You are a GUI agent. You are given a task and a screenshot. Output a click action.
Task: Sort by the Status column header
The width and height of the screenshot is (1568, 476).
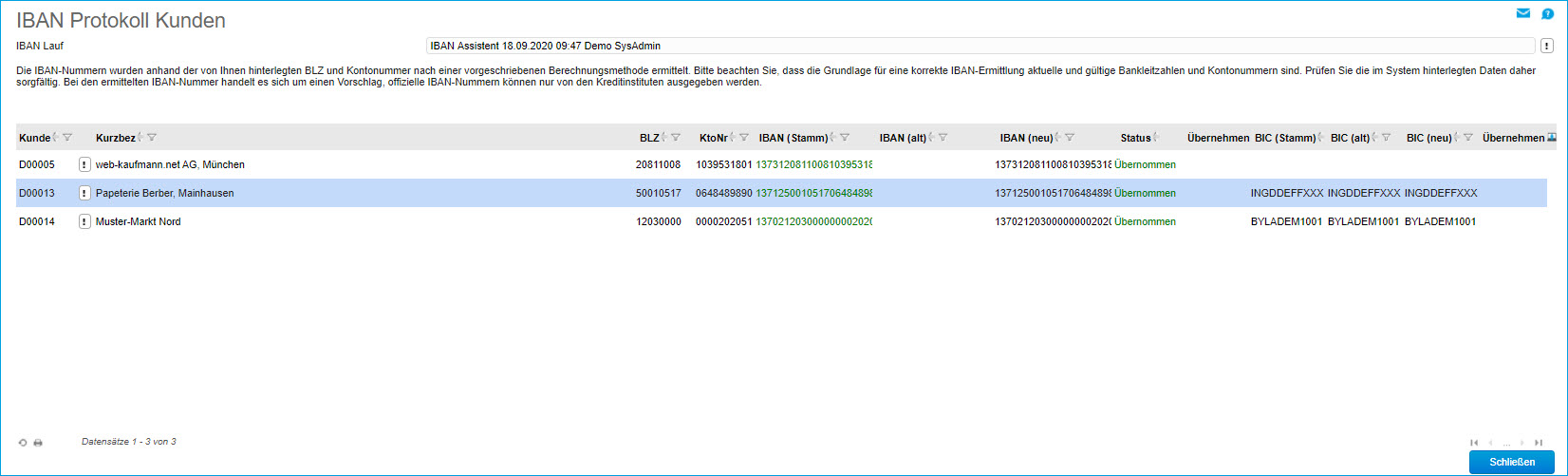pos(1135,138)
